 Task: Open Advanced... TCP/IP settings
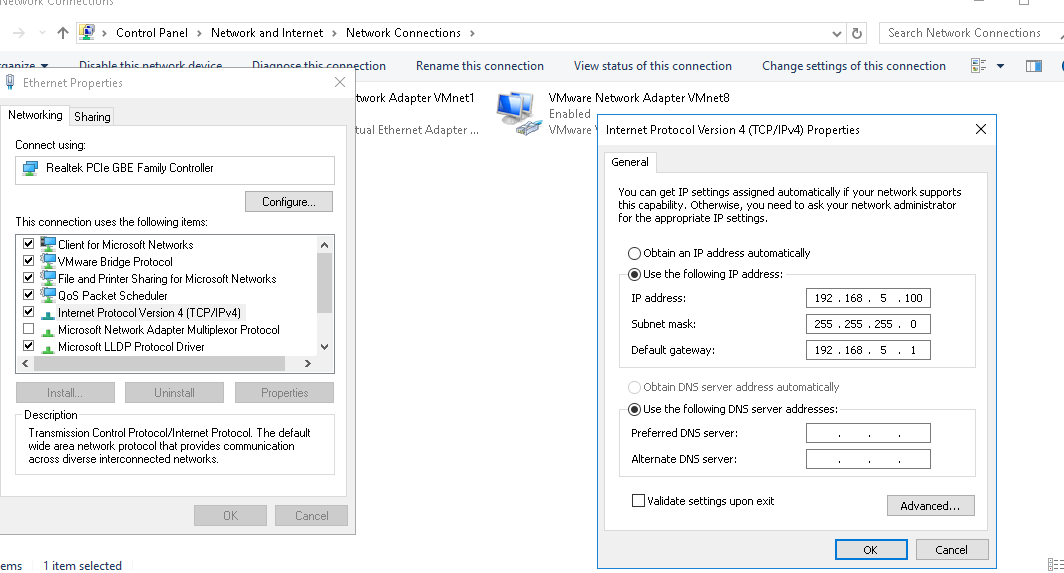click(x=930, y=506)
